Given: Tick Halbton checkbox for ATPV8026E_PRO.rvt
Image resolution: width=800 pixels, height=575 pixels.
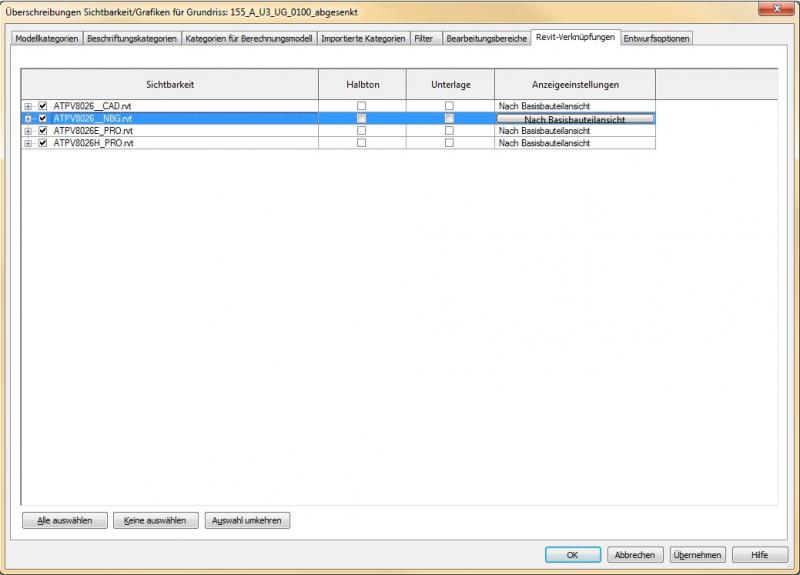Looking at the screenshot, I should (x=362, y=131).
